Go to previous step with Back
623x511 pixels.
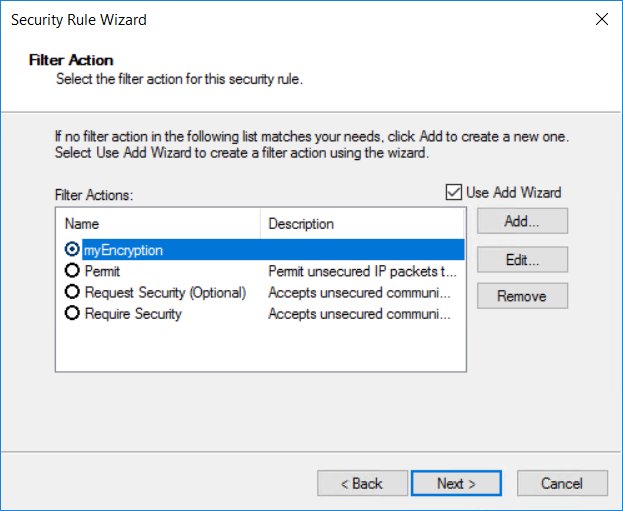tap(362, 483)
